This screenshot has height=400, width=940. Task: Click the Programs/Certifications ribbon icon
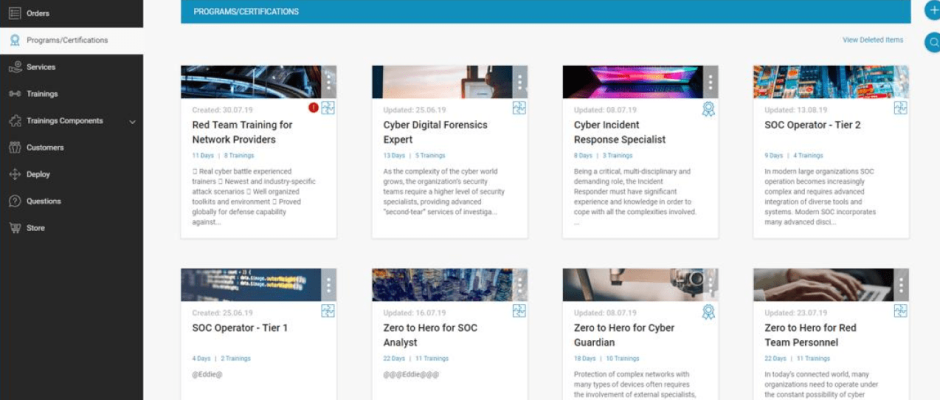15,40
